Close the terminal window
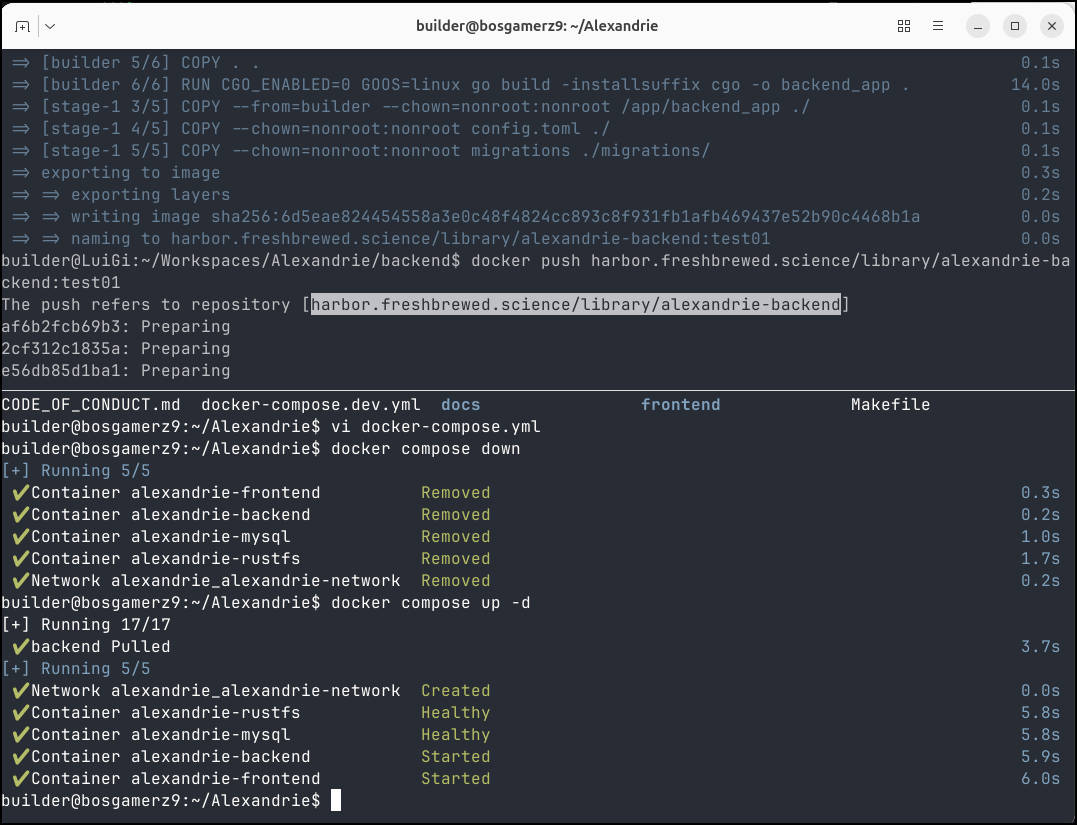The width and height of the screenshot is (1077, 825). (x=1050, y=26)
